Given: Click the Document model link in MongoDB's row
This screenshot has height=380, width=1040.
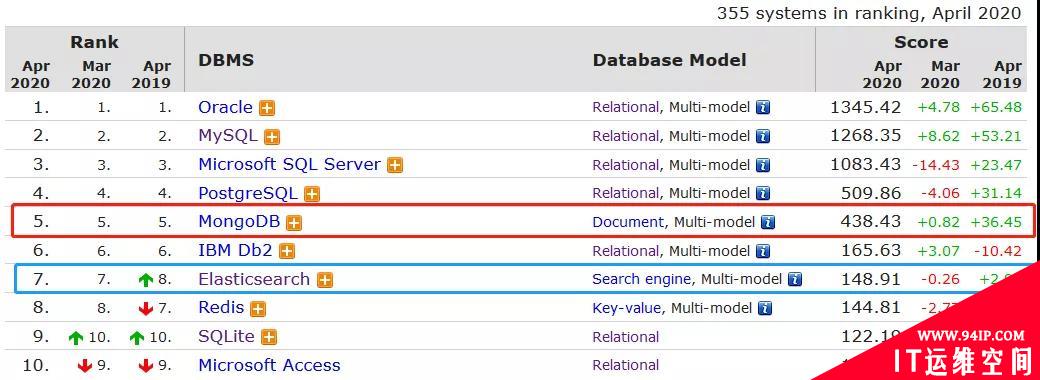Looking at the screenshot, I should pyautogui.click(x=628, y=222).
